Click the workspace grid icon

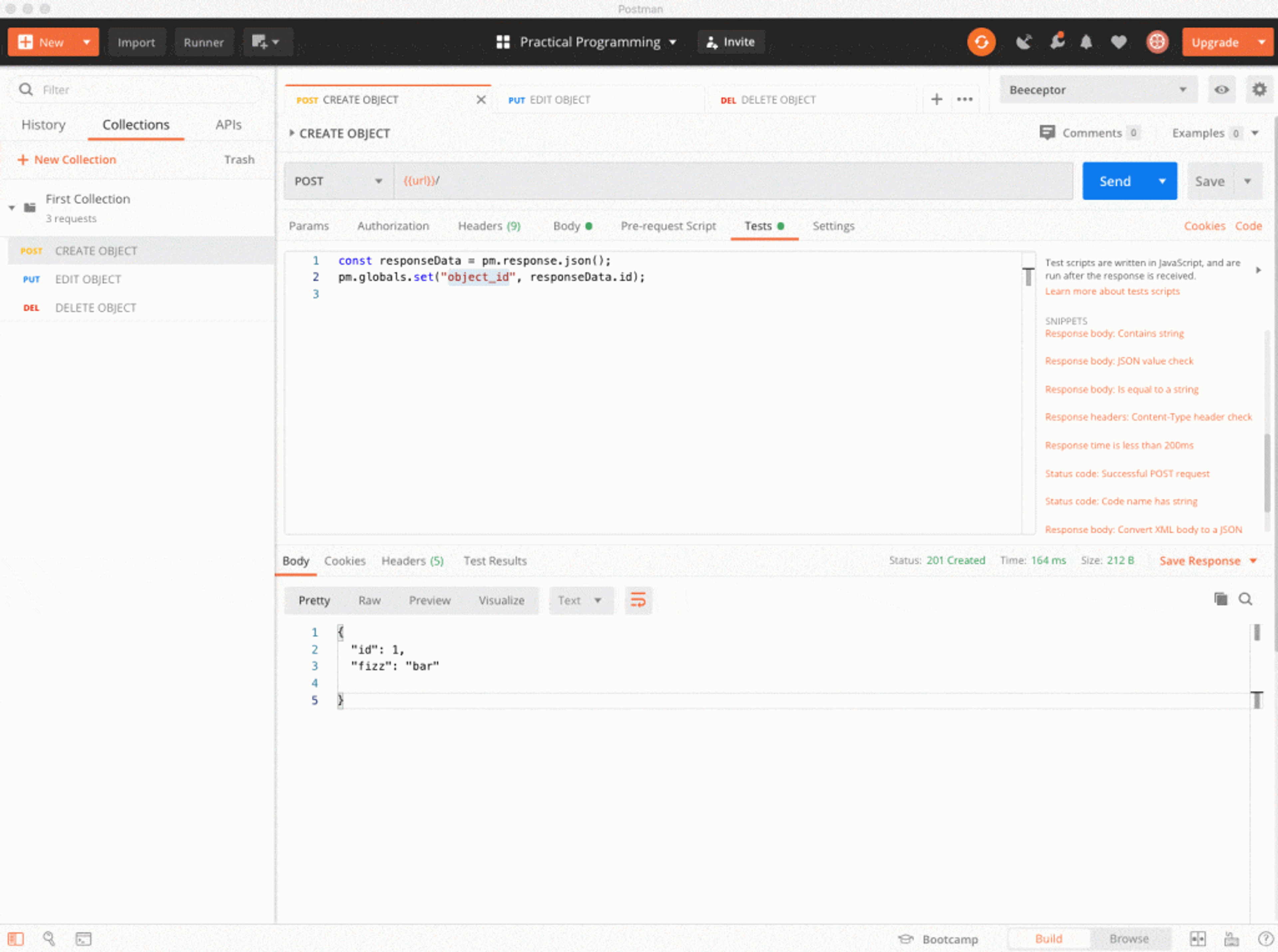[503, 42]
